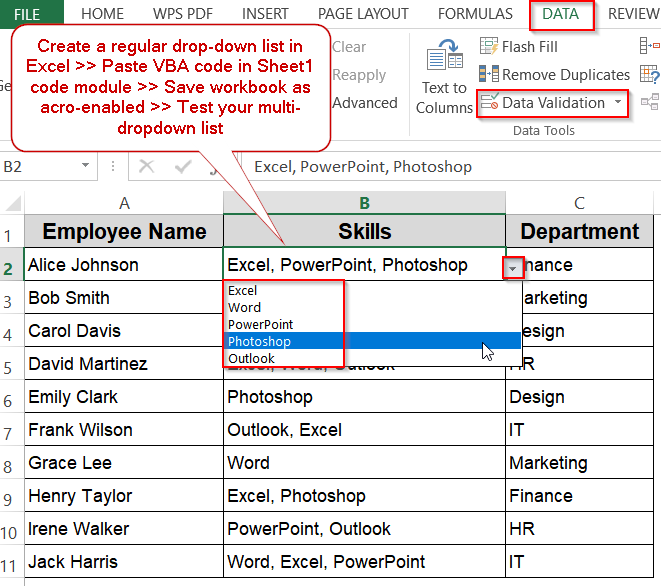Open the Data Validation dropdown arrow

618,102
